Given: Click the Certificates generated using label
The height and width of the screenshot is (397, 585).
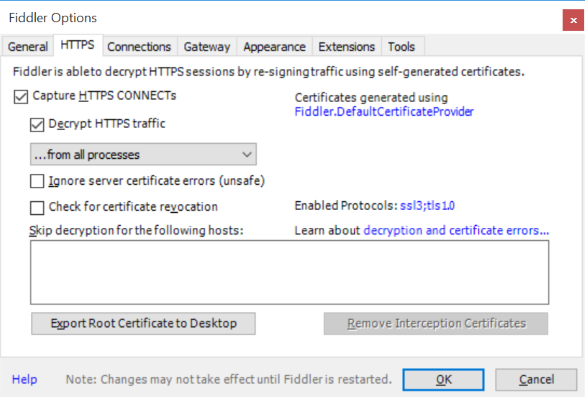Looking at the screenshot, I should coord(371,98).
